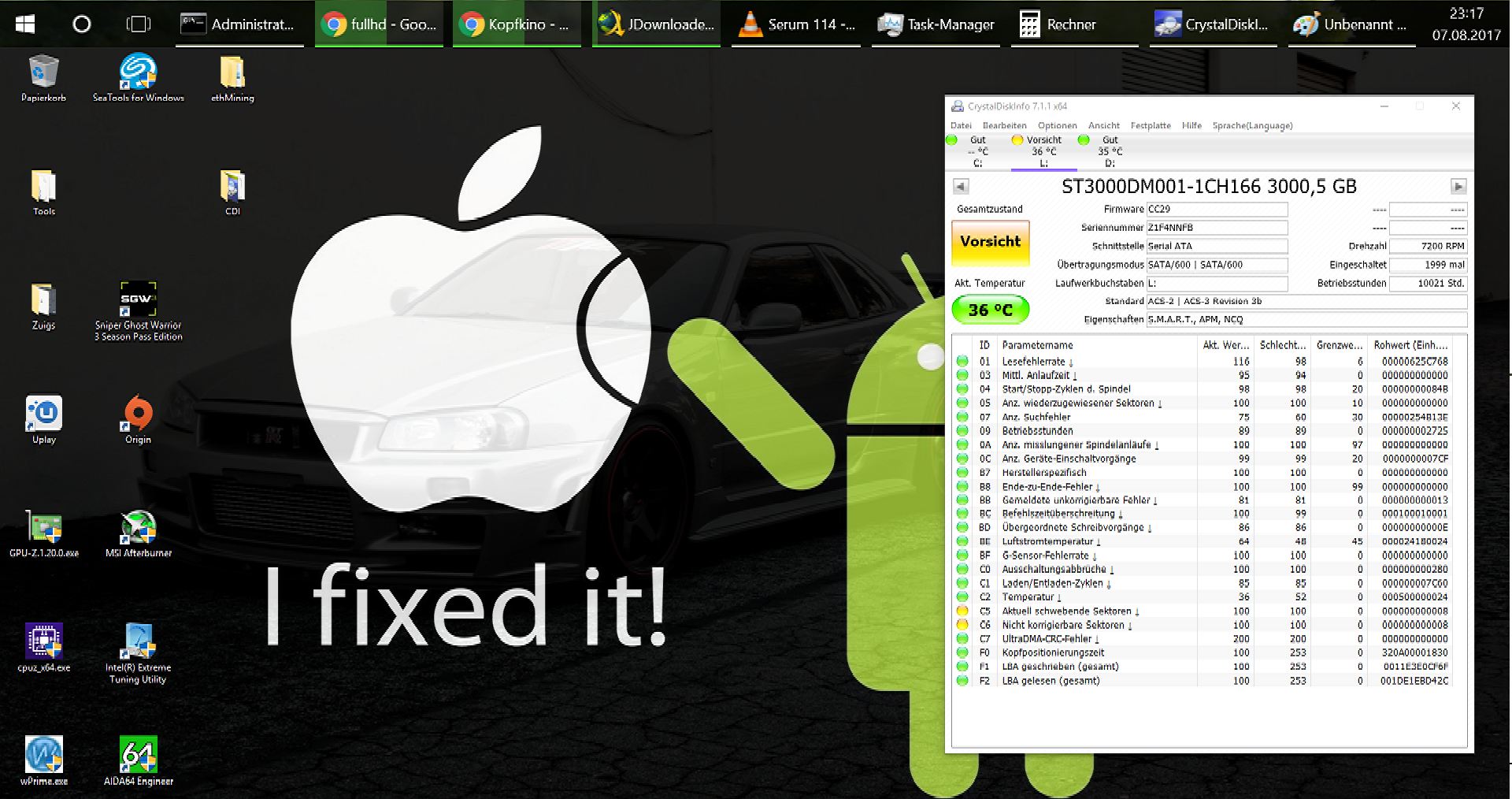
Task: Open the CDI folder icon
Action: click(x=232, y=192)
